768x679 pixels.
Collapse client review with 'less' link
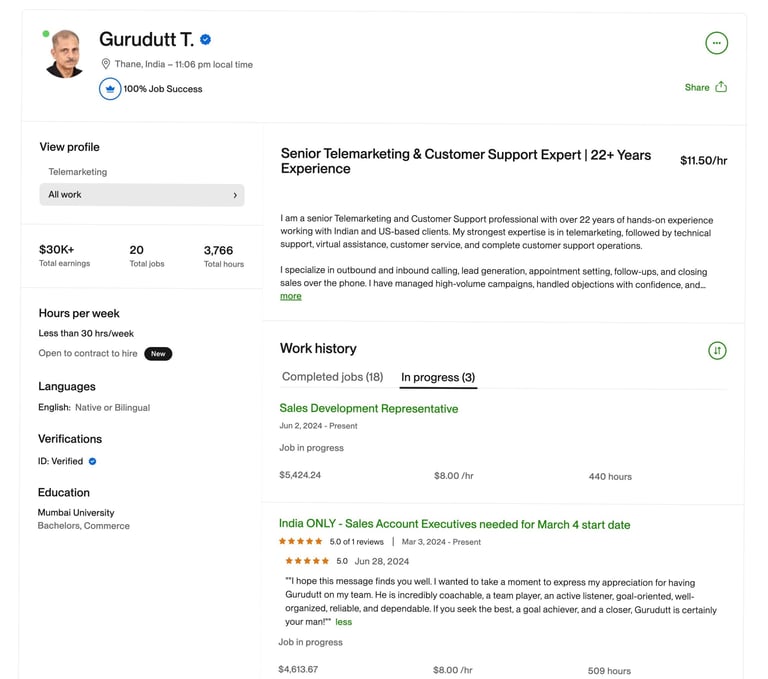(343, 622)
